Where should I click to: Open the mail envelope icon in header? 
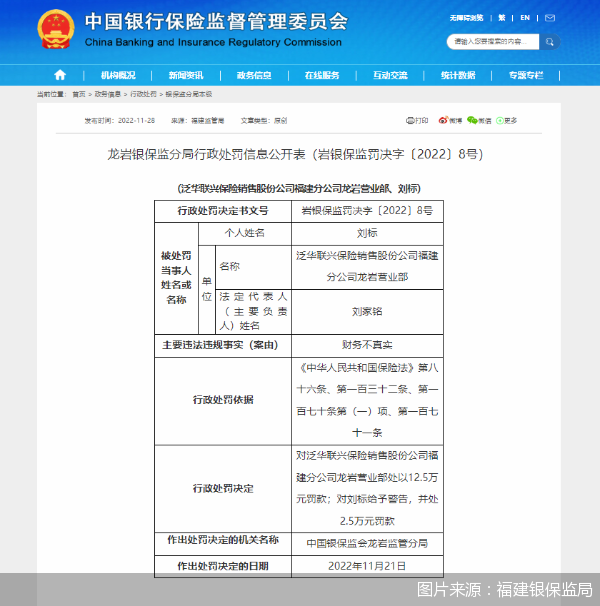click(550, 18)
